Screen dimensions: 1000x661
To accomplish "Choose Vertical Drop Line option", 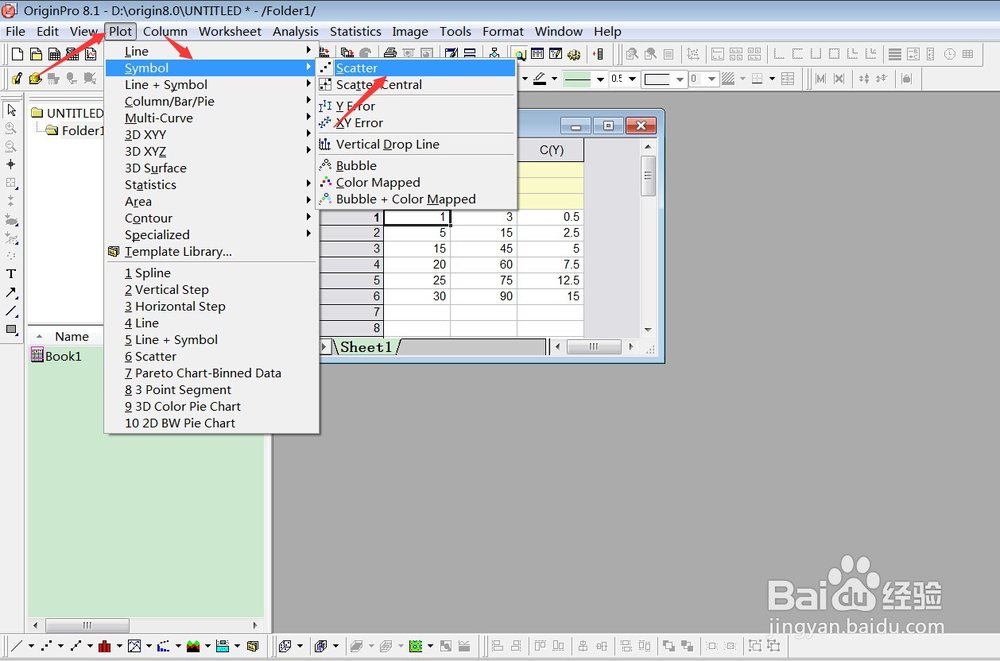I will pyautogui.click(x=416, y=144).
